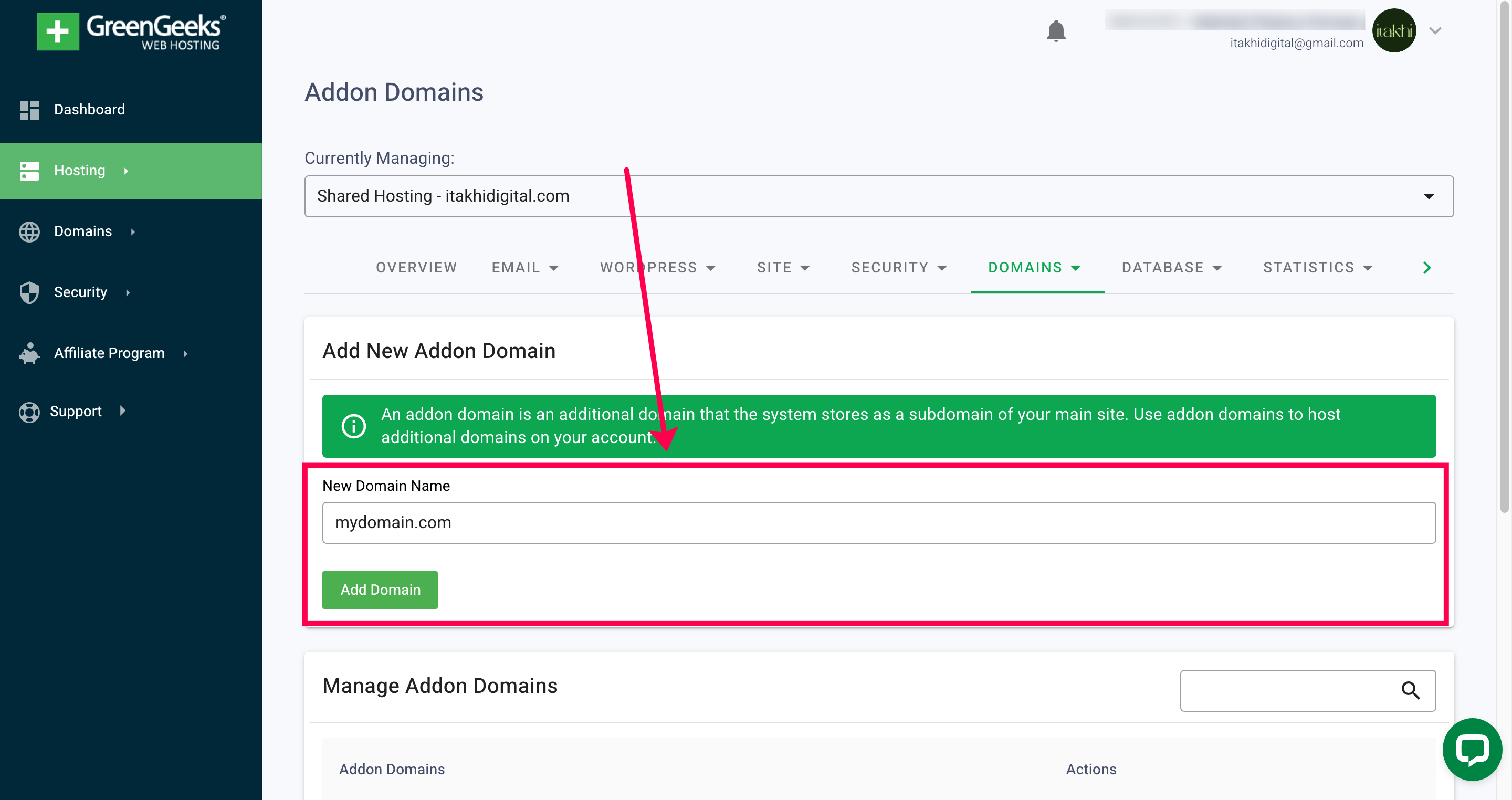Open the EMAIL tab dropdown

tap(526, 267)
